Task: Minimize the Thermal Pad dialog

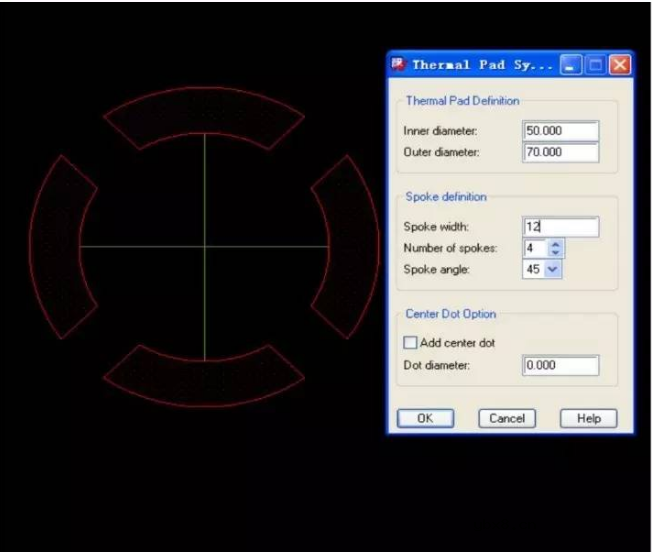Action: click(571, 66)
